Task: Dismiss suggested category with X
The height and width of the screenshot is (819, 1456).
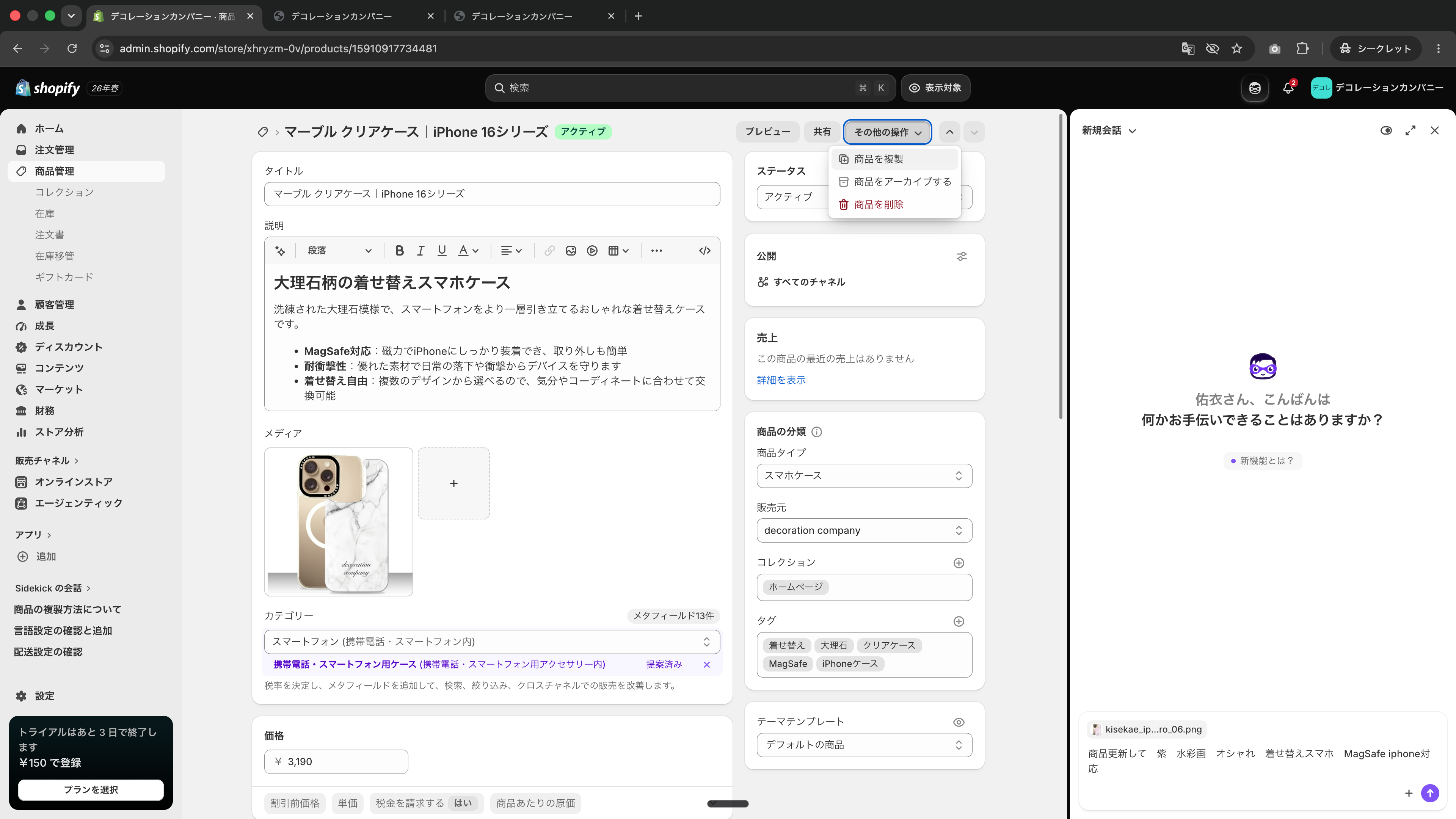Action: (706, 665)
